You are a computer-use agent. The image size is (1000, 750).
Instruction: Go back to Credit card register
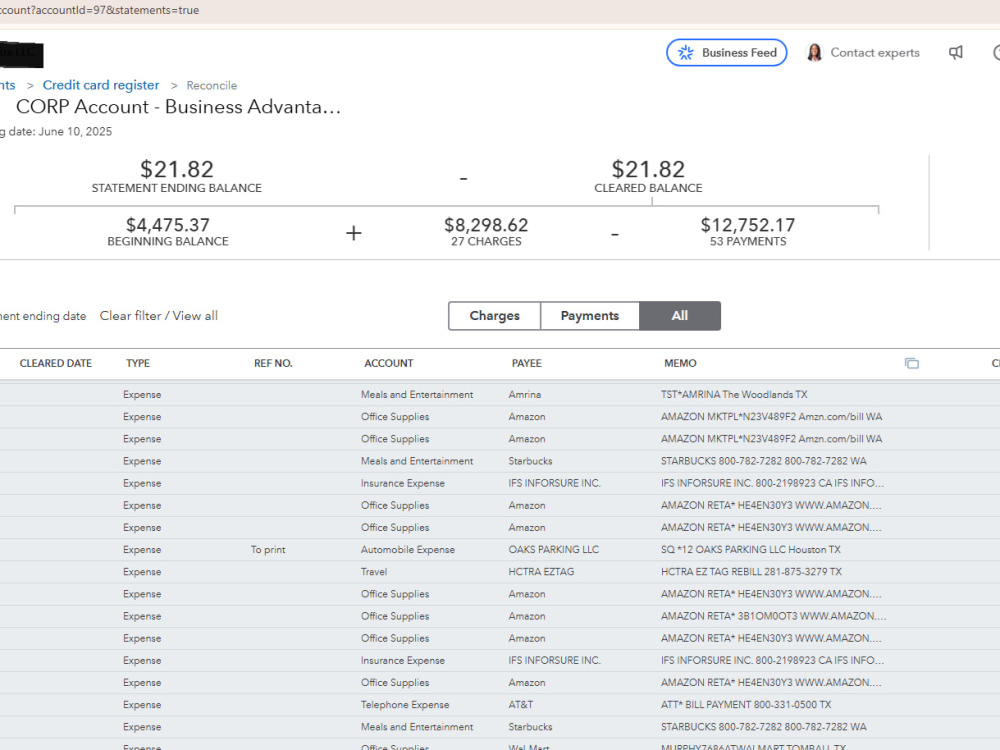pyautogui.click(x=101, y=85)
